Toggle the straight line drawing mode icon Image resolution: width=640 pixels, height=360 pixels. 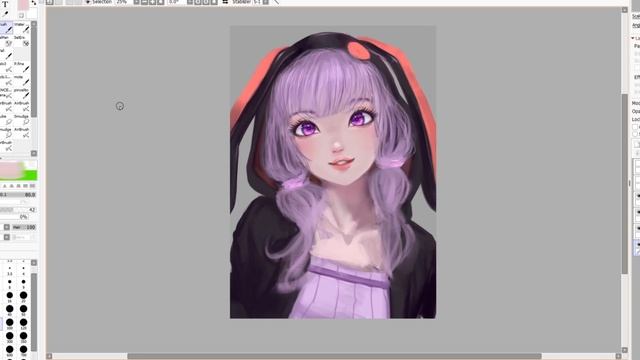[x=276, y=2]
